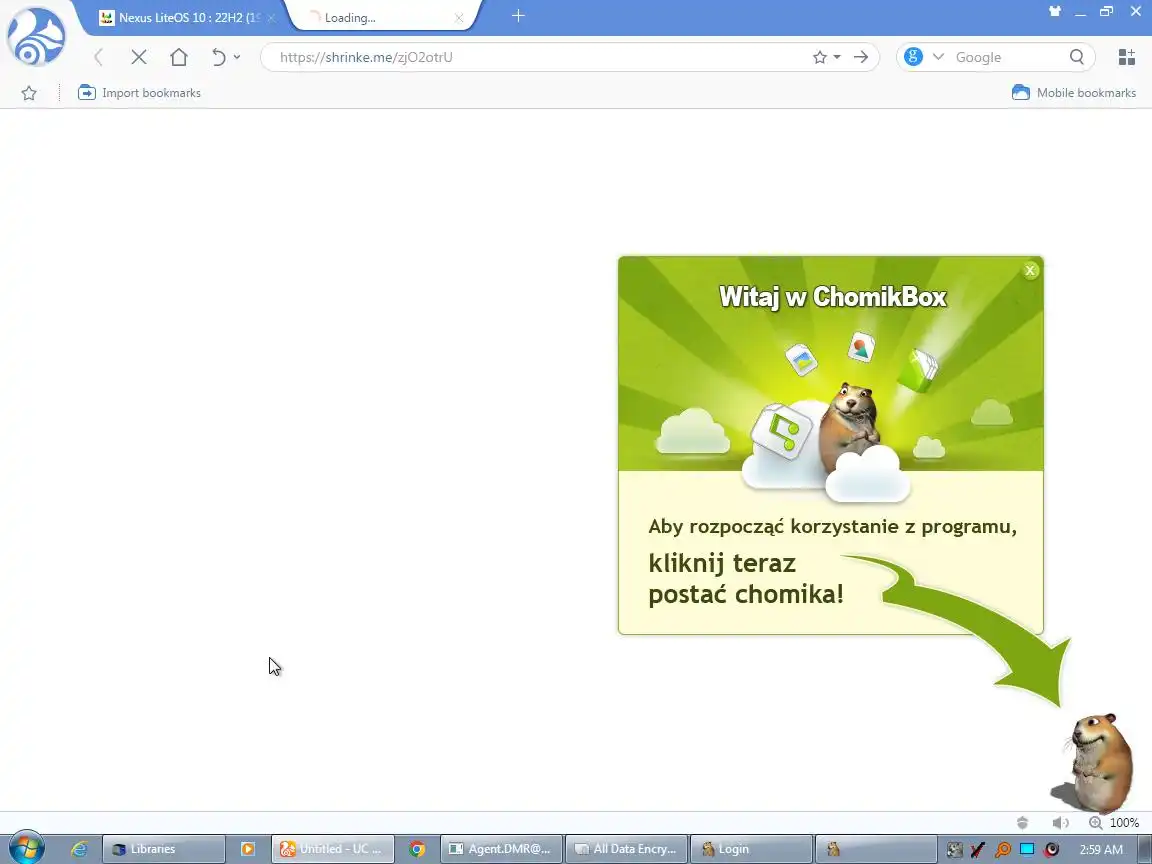Open the UC Browser squirrel logo menu
Viewport: 1152px width, 864px height.
click(36, 36)
